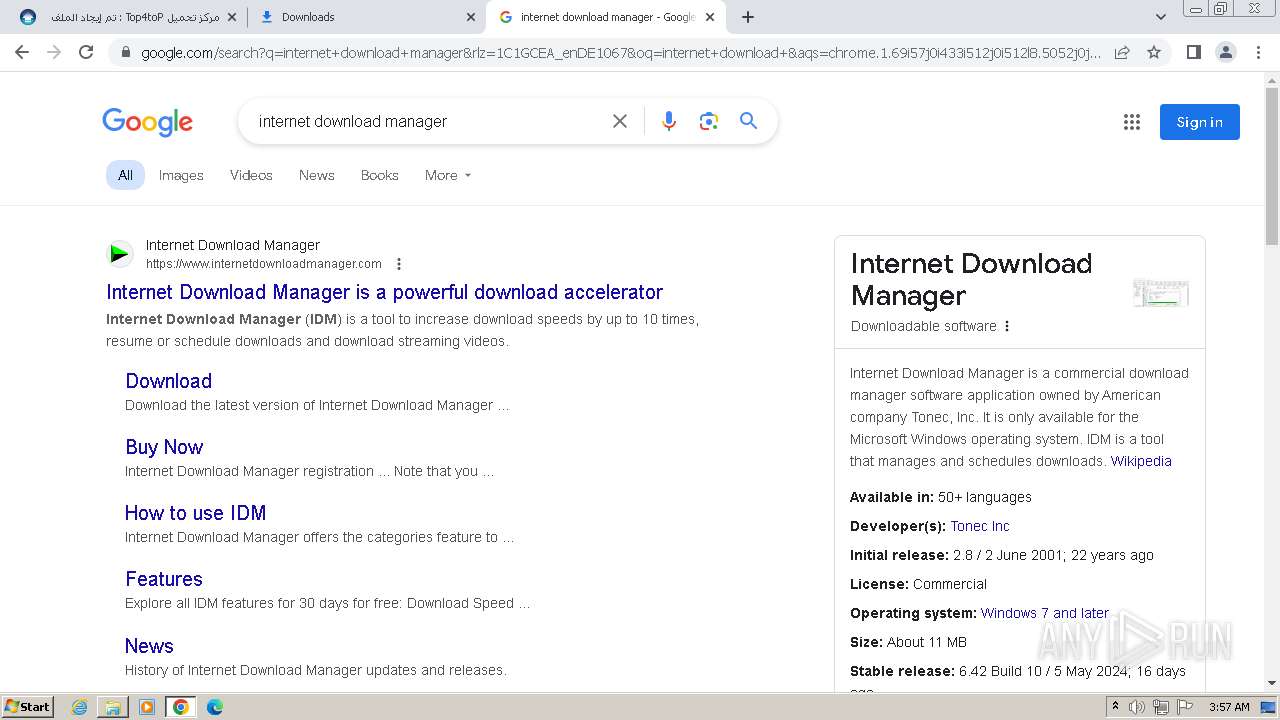Screen dimensions: 1280x720
Task: Open the Tonec Inc developer link
Action: pos(980,526)
